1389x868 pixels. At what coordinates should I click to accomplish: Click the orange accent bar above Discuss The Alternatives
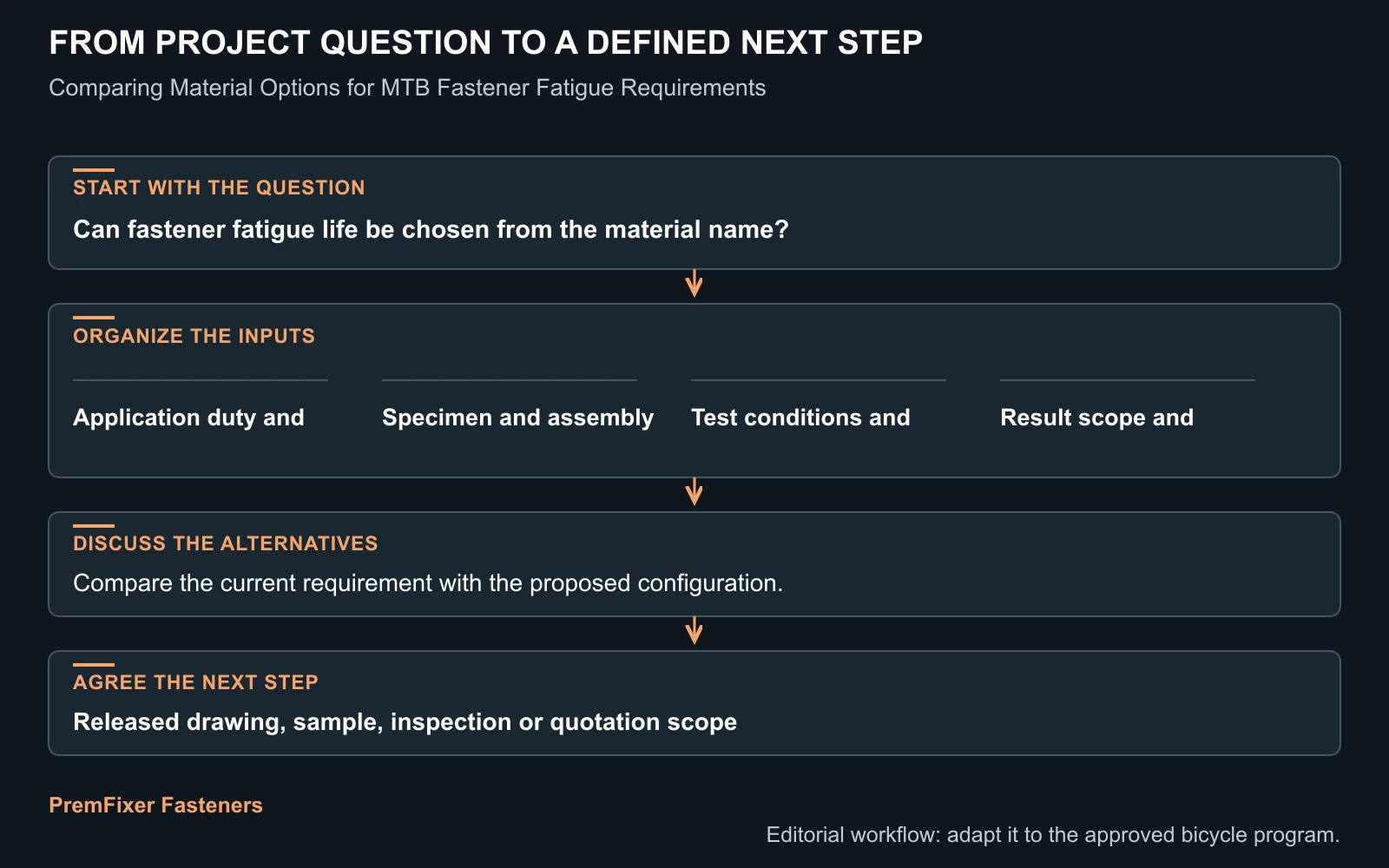pos(94,526)
